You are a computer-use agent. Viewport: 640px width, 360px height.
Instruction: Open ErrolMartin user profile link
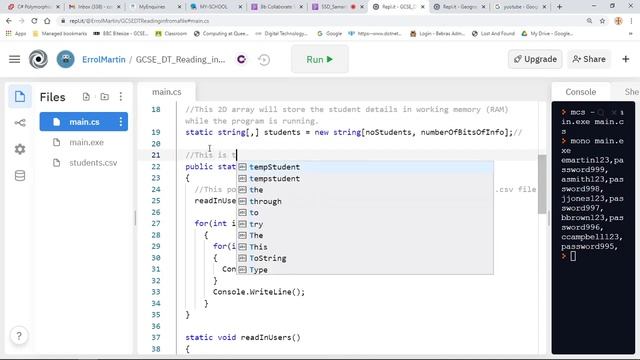pyautogui.click(x=104, y=60)
